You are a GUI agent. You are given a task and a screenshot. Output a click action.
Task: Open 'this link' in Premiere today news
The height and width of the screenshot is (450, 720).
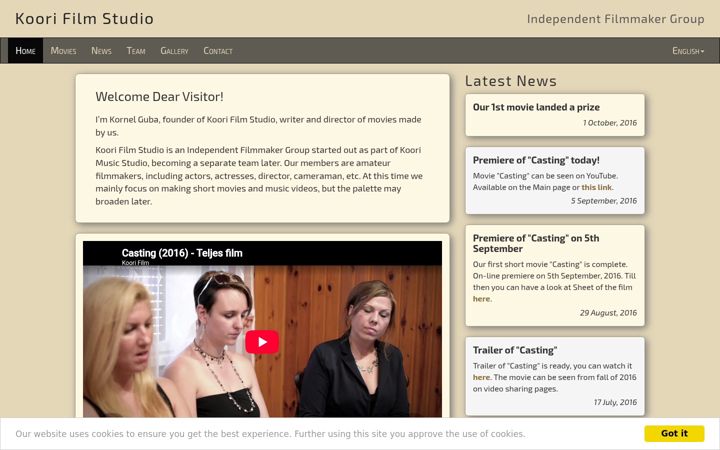coord(596,187)
